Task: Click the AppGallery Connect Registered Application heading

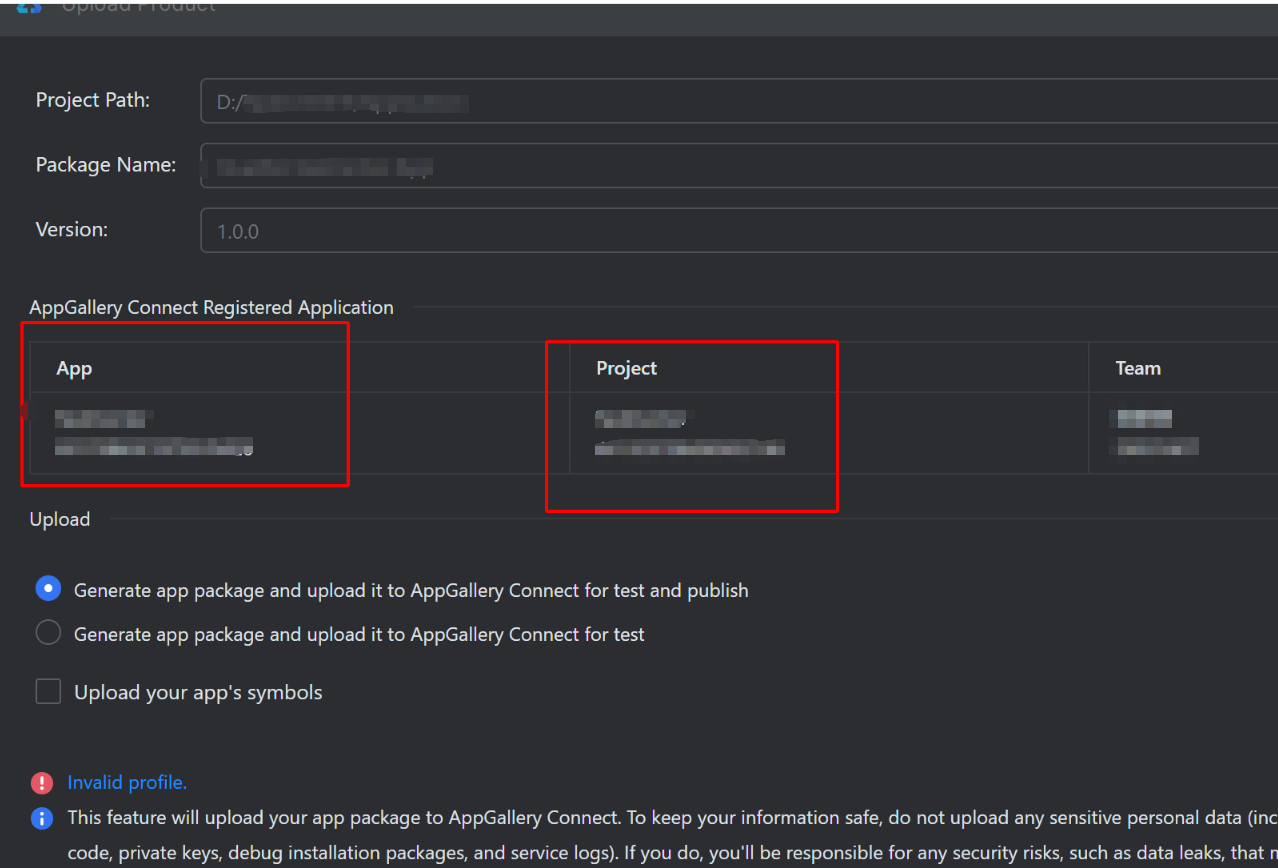Action: point(212,308)
